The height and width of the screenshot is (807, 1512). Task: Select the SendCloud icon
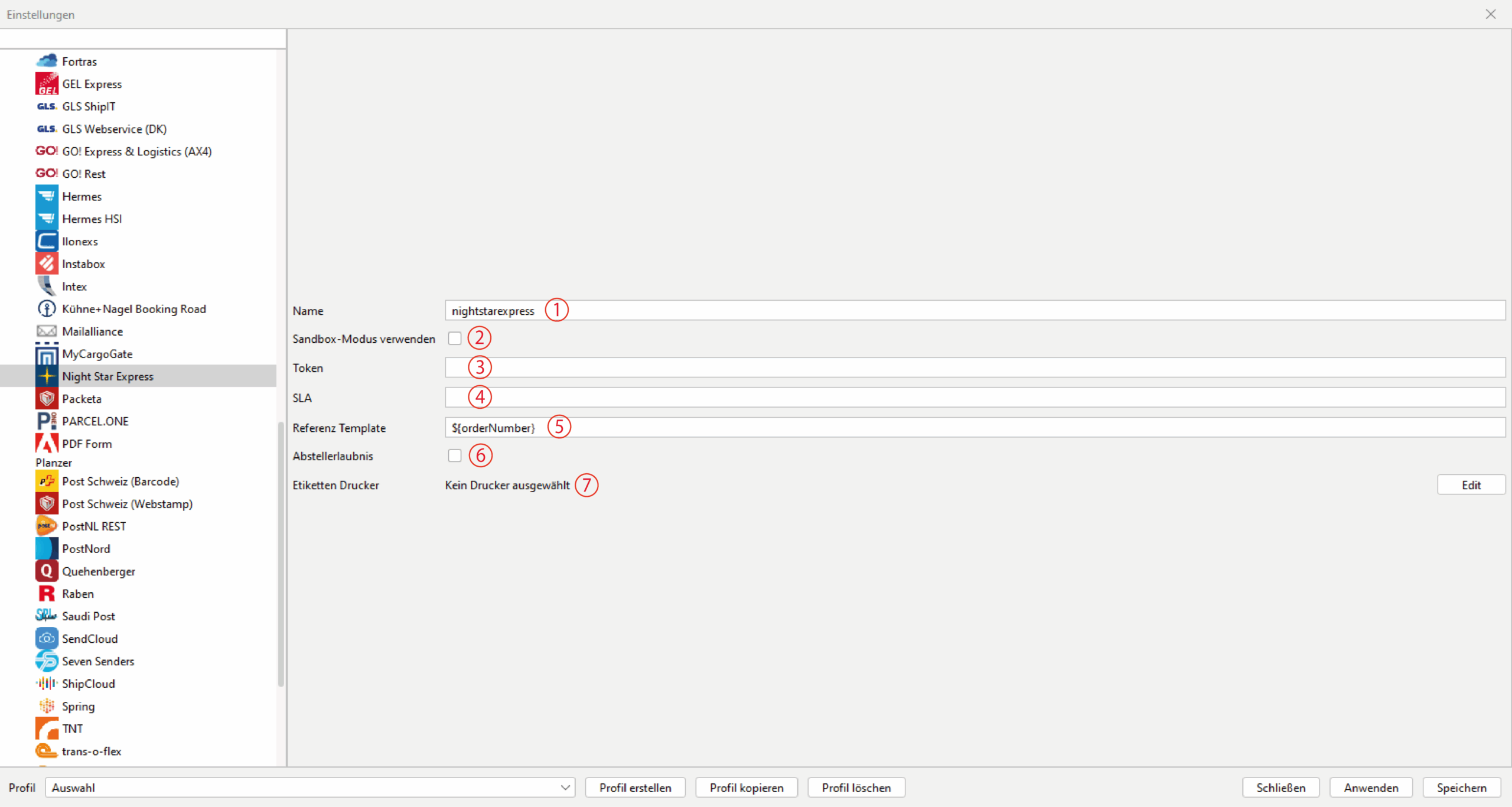click(47, 639)
